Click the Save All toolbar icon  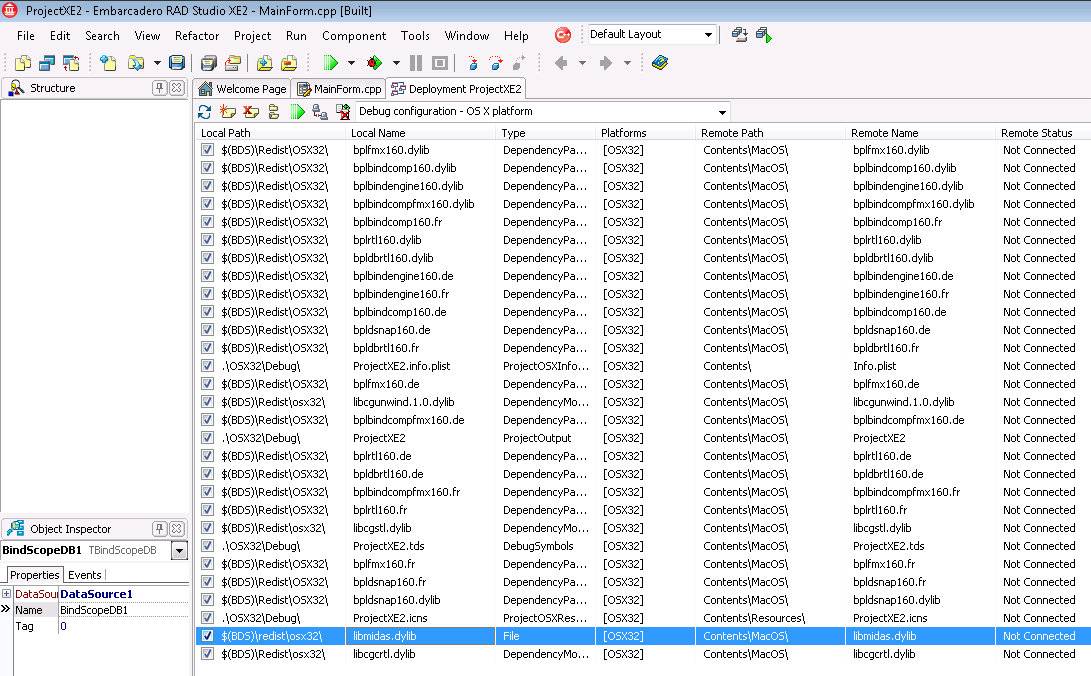coord(209,63)
